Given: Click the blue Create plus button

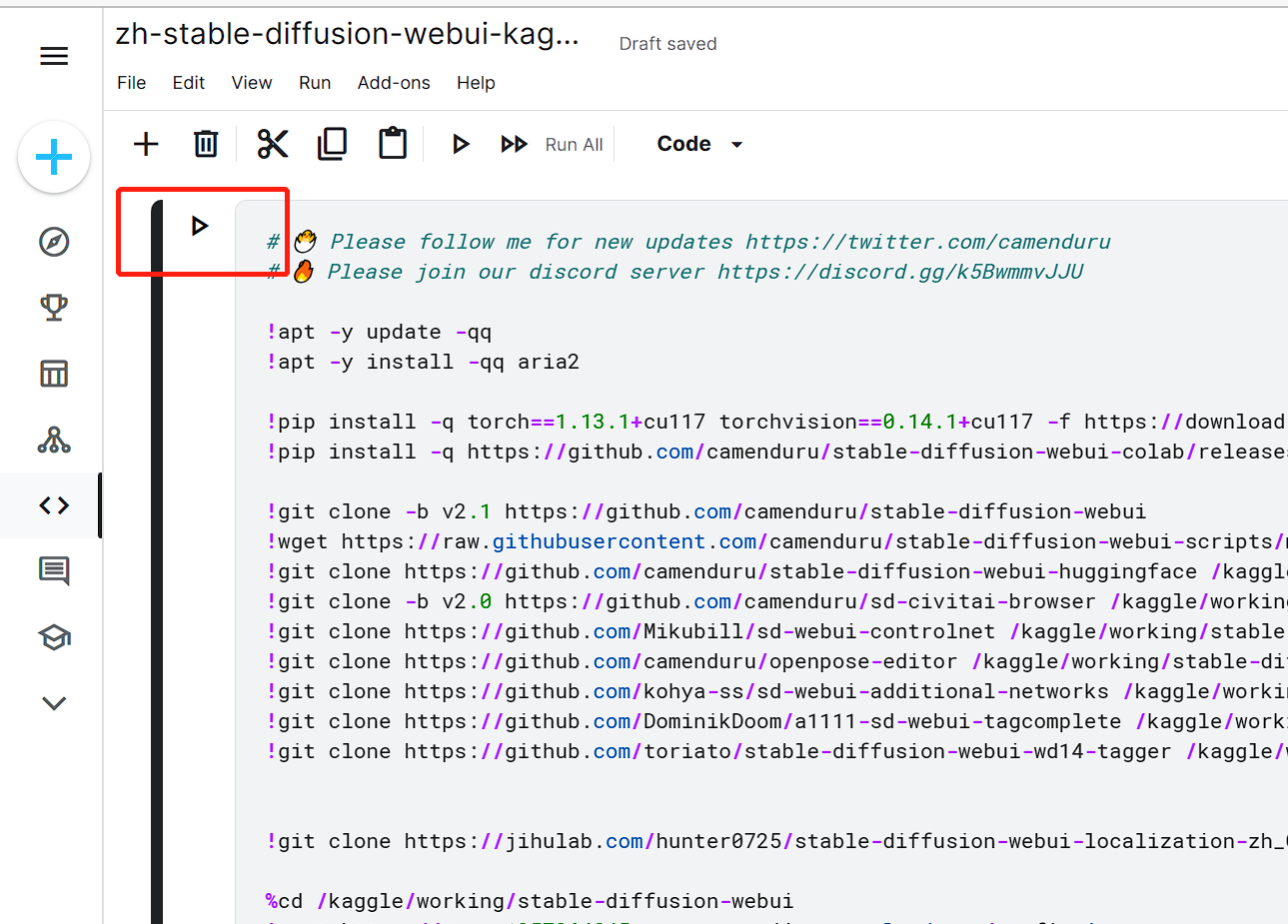Looking at the screenshot, I should [x=54, y=157].
